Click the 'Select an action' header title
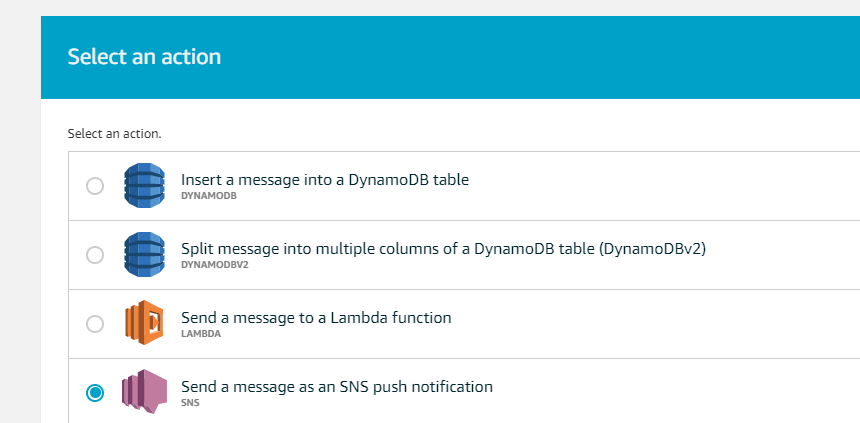 click(144, 57)
